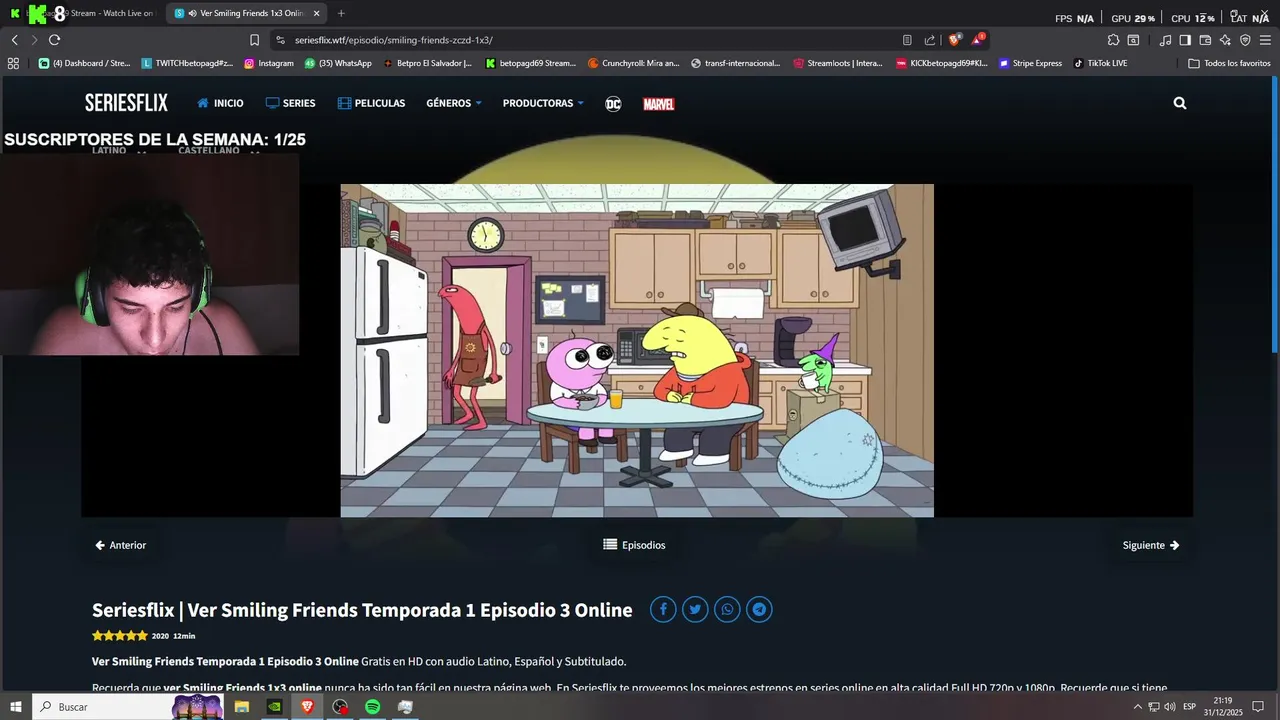Show hidden system tray icons
Viewport: 1280px width, 720px height.
click(x=1137, y=707)
